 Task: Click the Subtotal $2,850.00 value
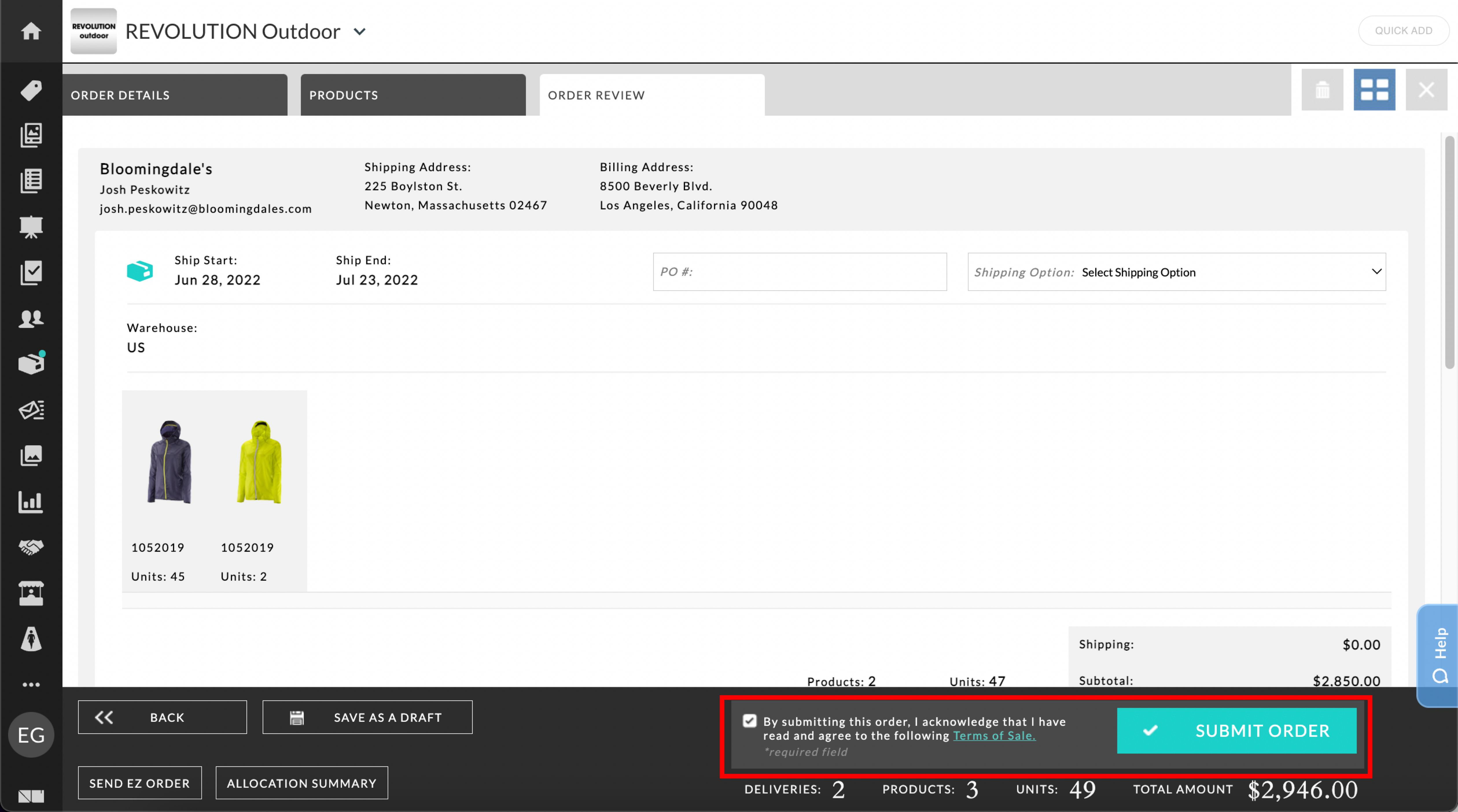coord(1347,681)
